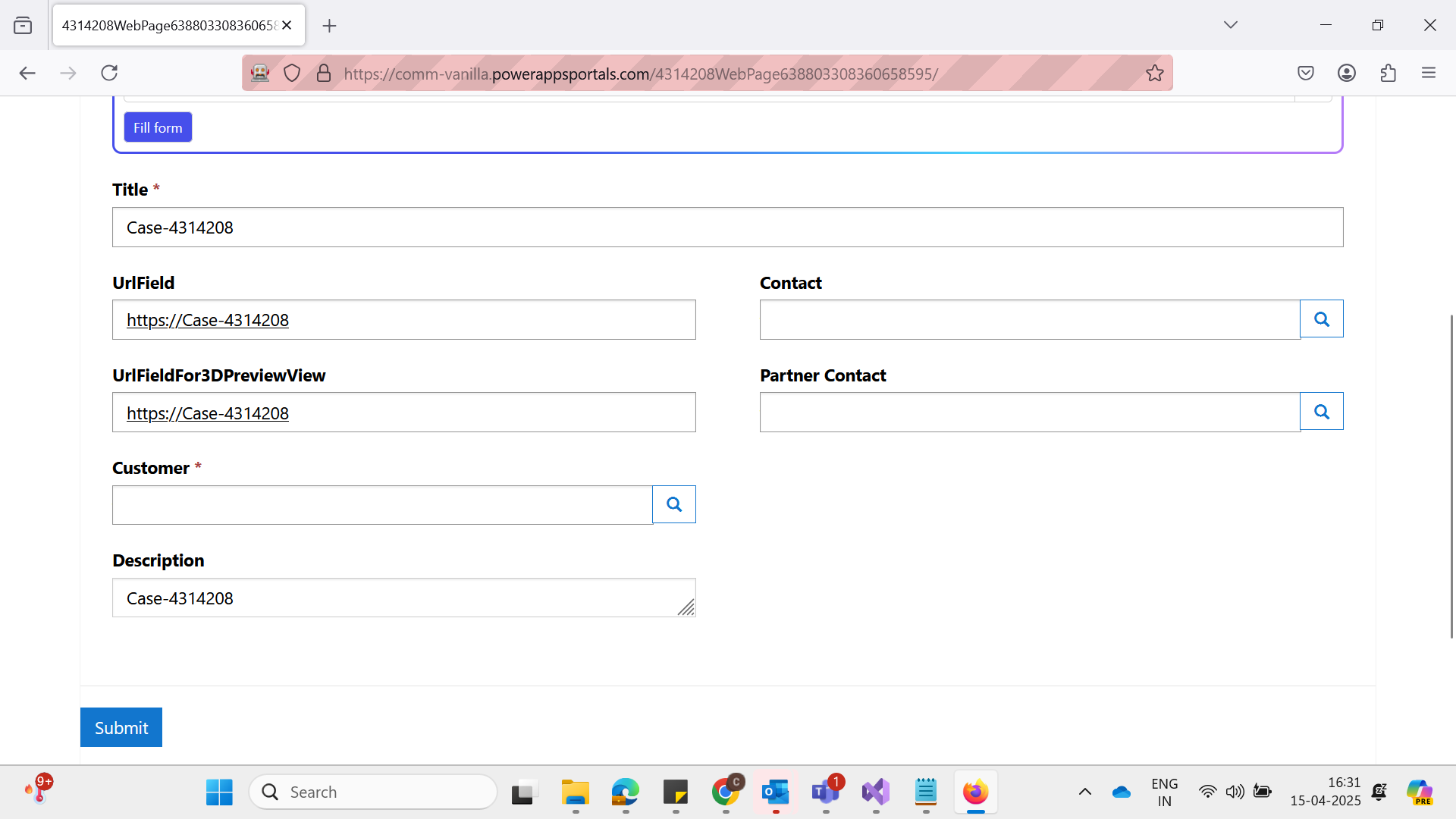Submit the case form
The width and height of the screenshot is (1456, 819).
(x=121, y=727)
